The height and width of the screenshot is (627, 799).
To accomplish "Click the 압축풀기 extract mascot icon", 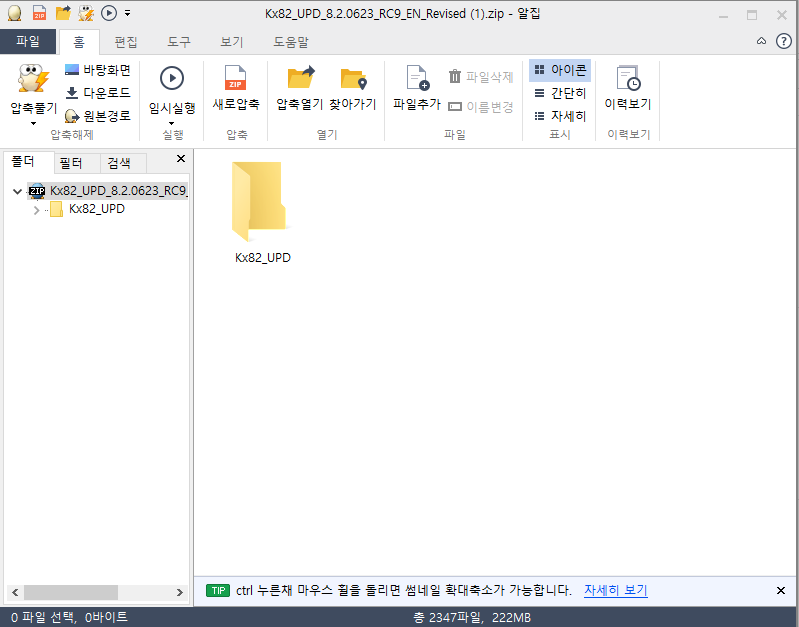I will 33,79.
